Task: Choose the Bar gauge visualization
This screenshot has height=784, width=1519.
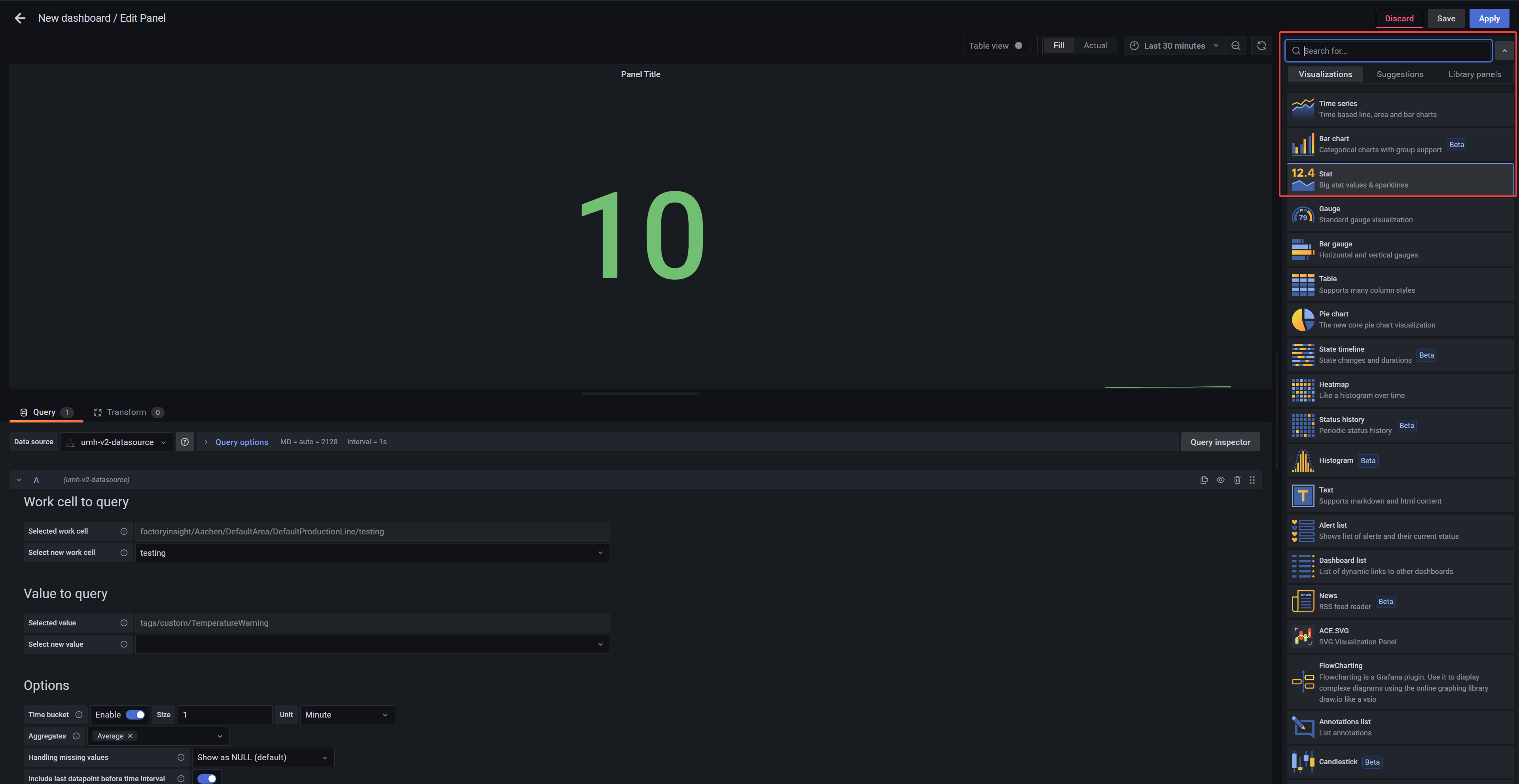Action: 1400,249
